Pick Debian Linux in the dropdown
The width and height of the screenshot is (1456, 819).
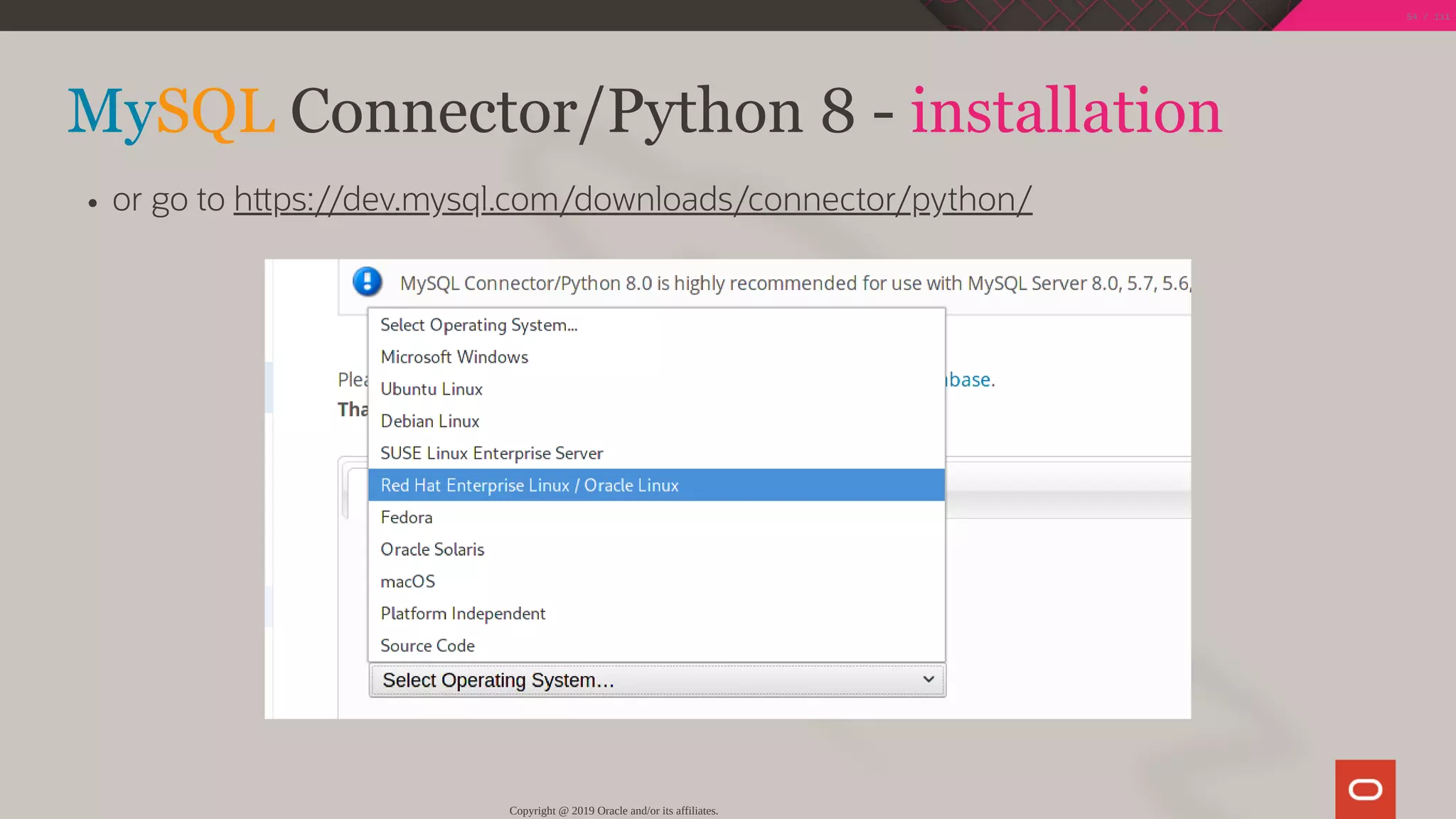pyautogui.click(x=430, y=421)
